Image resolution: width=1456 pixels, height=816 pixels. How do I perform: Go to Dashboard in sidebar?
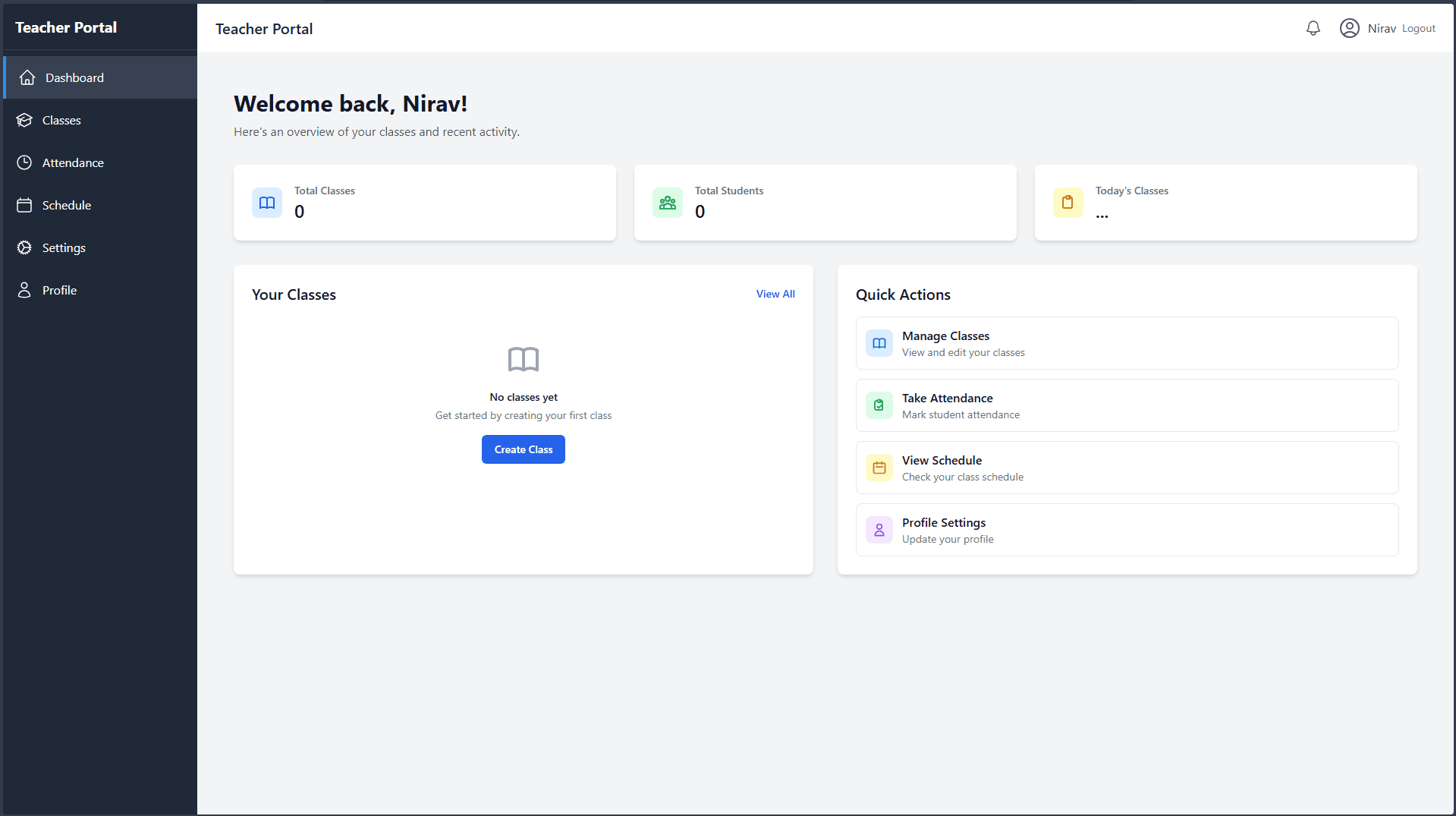tap(74, 77)
